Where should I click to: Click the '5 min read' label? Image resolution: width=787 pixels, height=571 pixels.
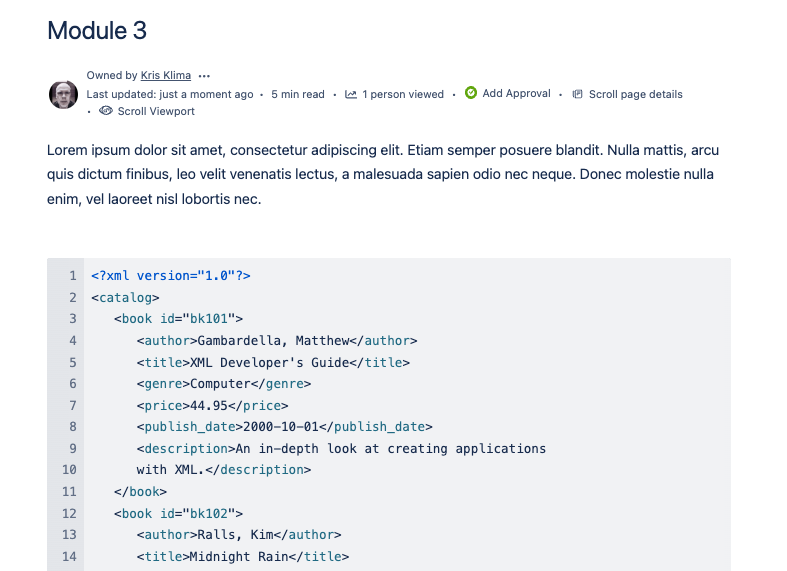tap(298, 94)
